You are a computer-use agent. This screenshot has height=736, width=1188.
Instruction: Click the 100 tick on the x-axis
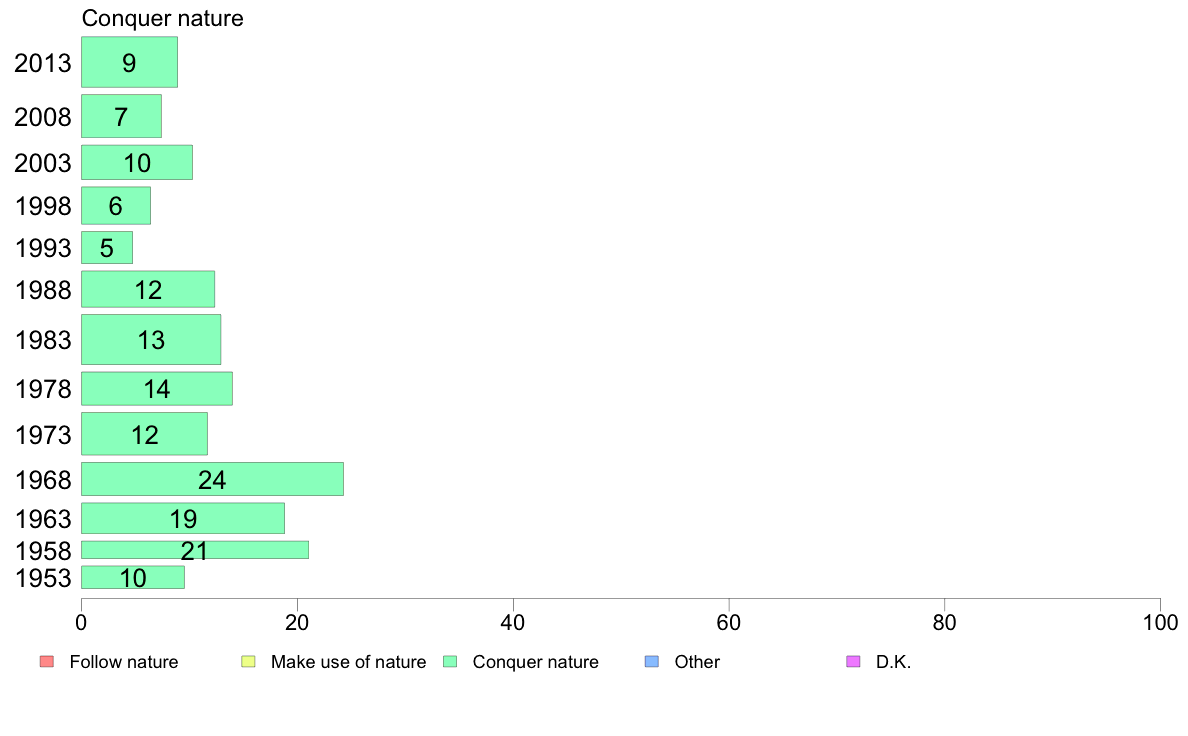pos(1160,623)
